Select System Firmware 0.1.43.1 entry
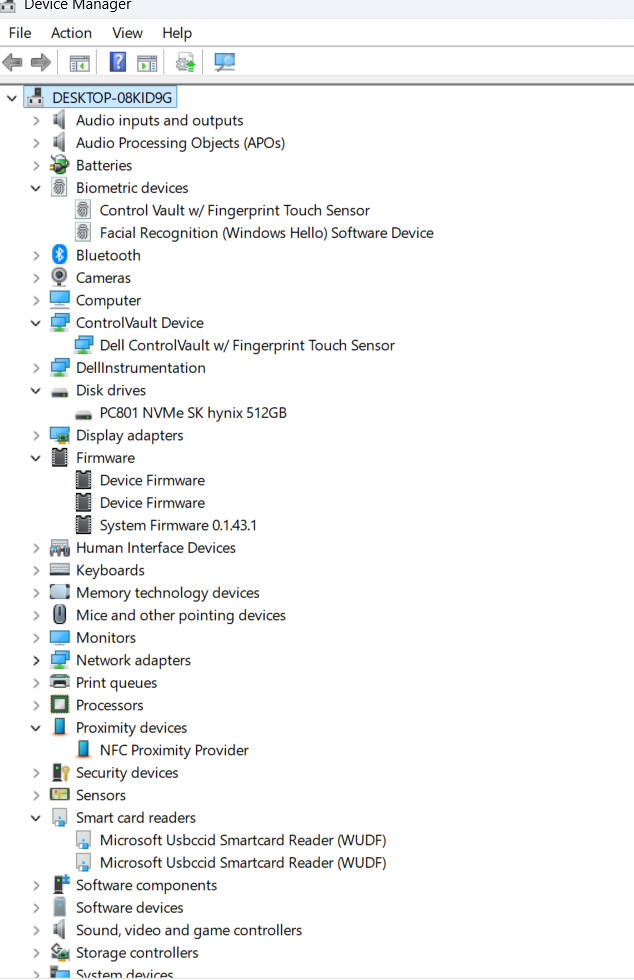The height and width of the screenshot is (980, 634). [x=178, y=526]
